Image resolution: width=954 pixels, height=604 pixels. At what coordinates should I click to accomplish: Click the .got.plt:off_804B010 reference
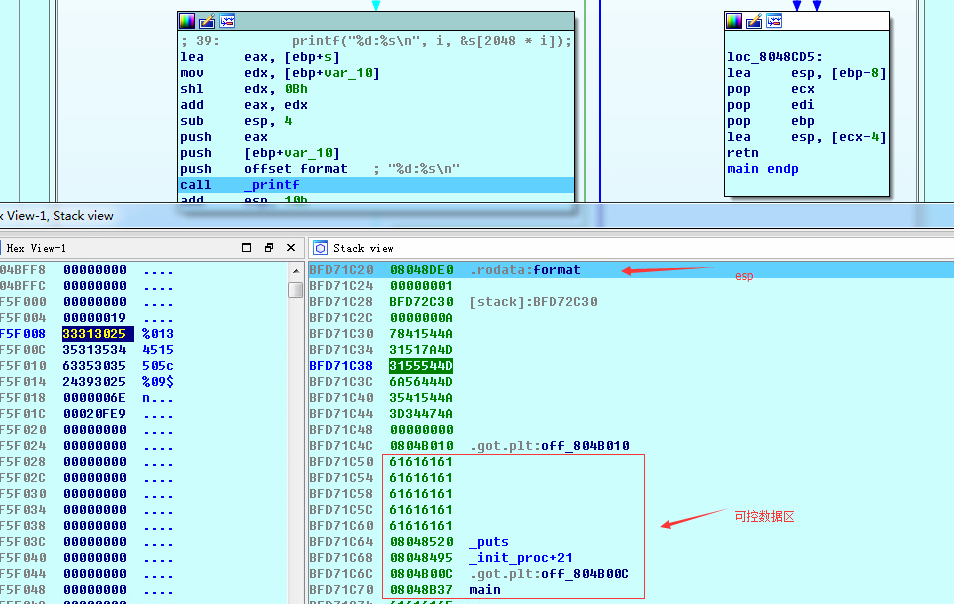pyautogui.click(x=549, y=446)
